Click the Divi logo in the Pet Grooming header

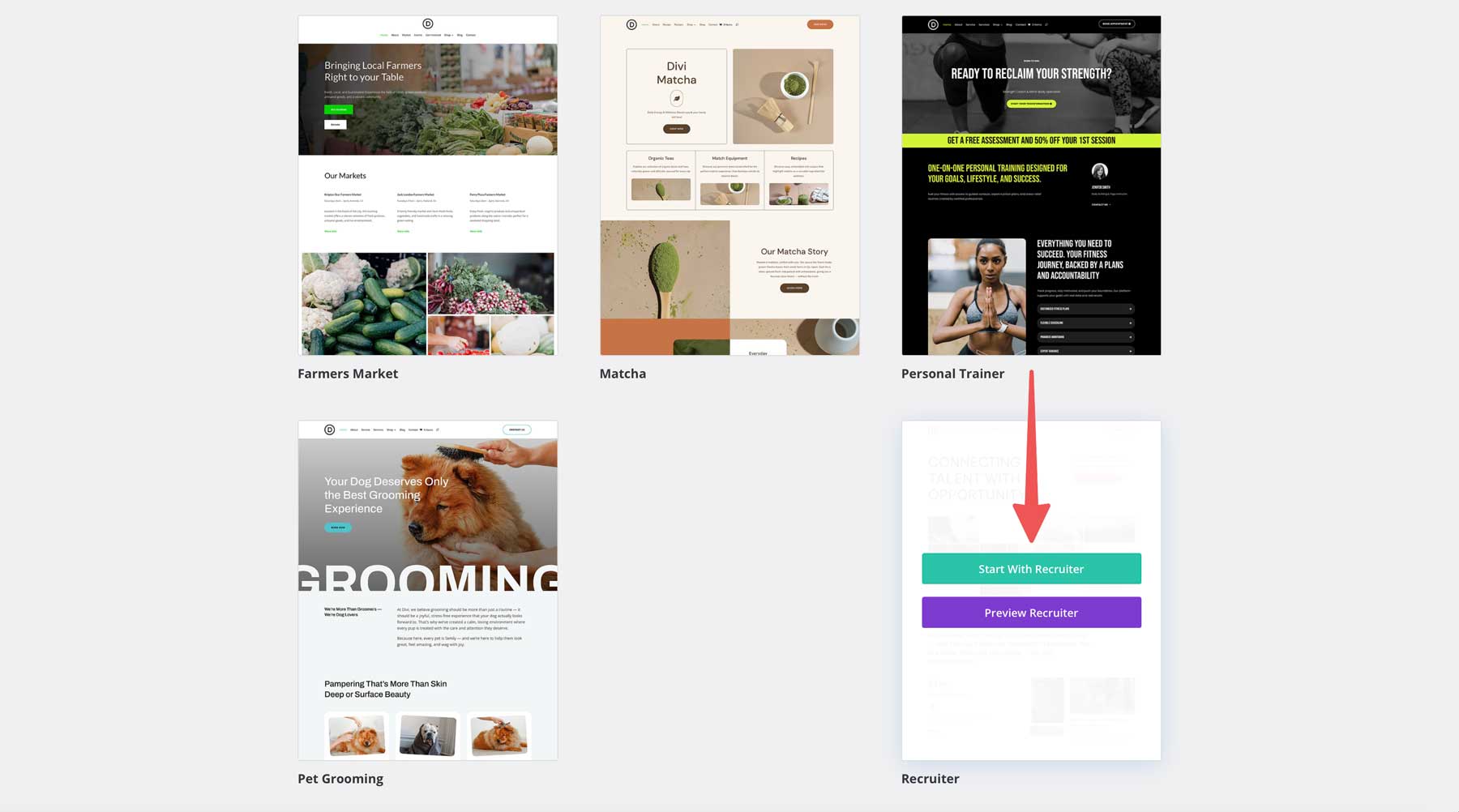pos(329,430)
